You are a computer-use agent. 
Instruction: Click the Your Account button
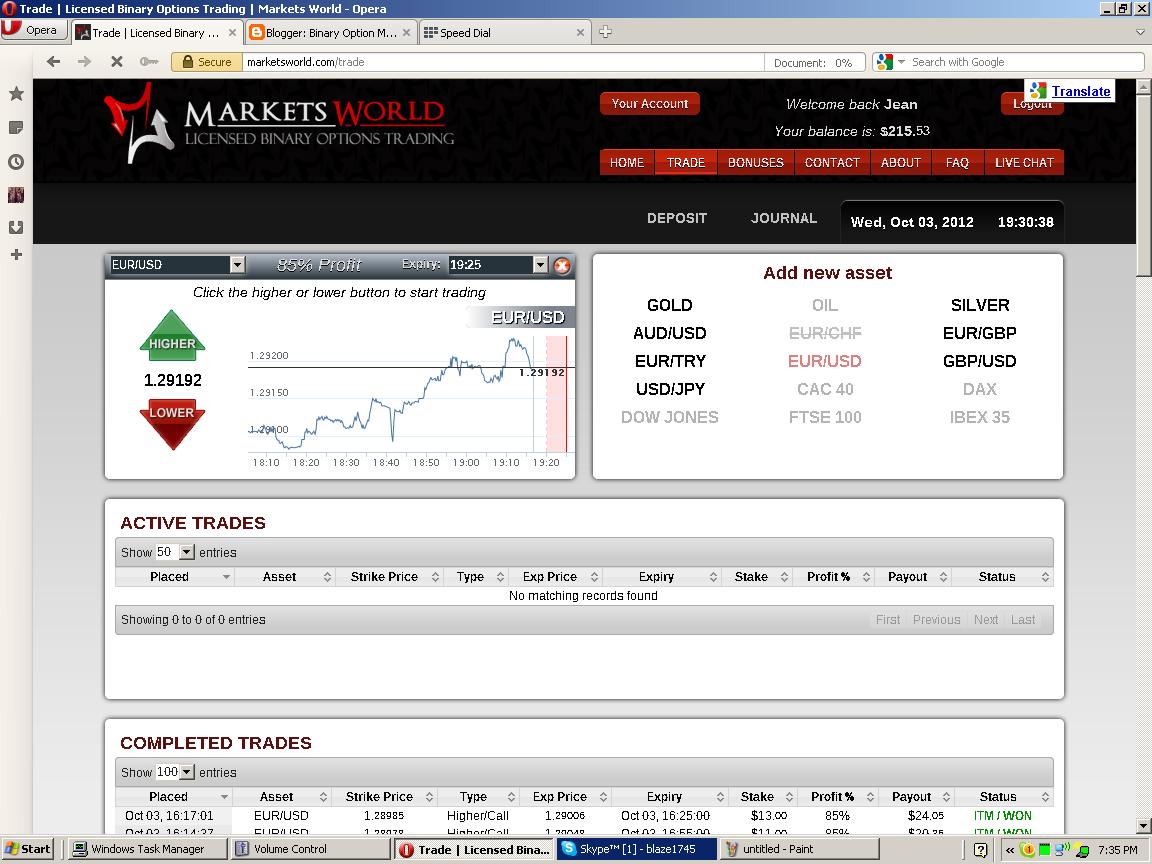pyautogui.click(x=649, y=104)
